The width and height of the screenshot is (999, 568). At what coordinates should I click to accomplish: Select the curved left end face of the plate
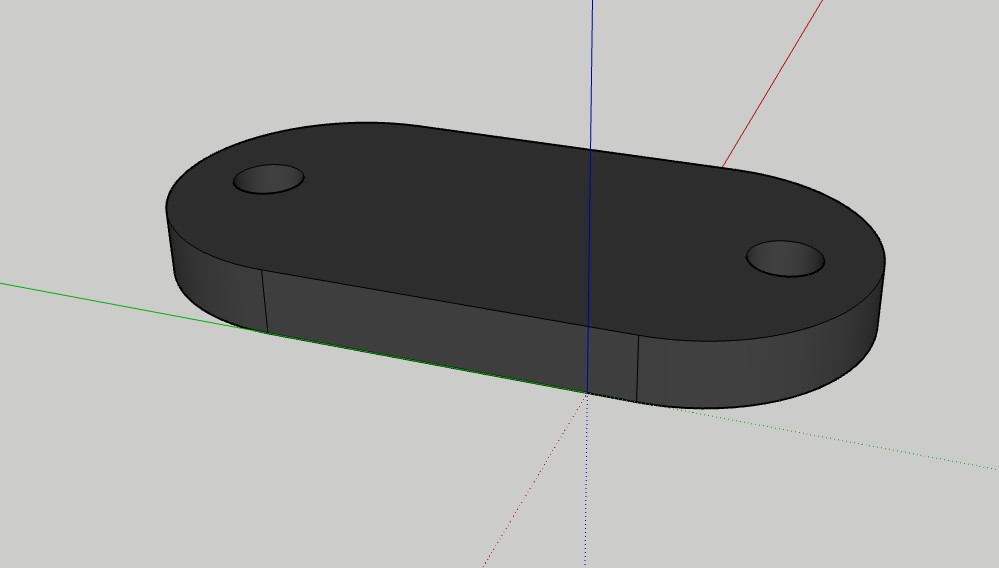coord(217,280)
